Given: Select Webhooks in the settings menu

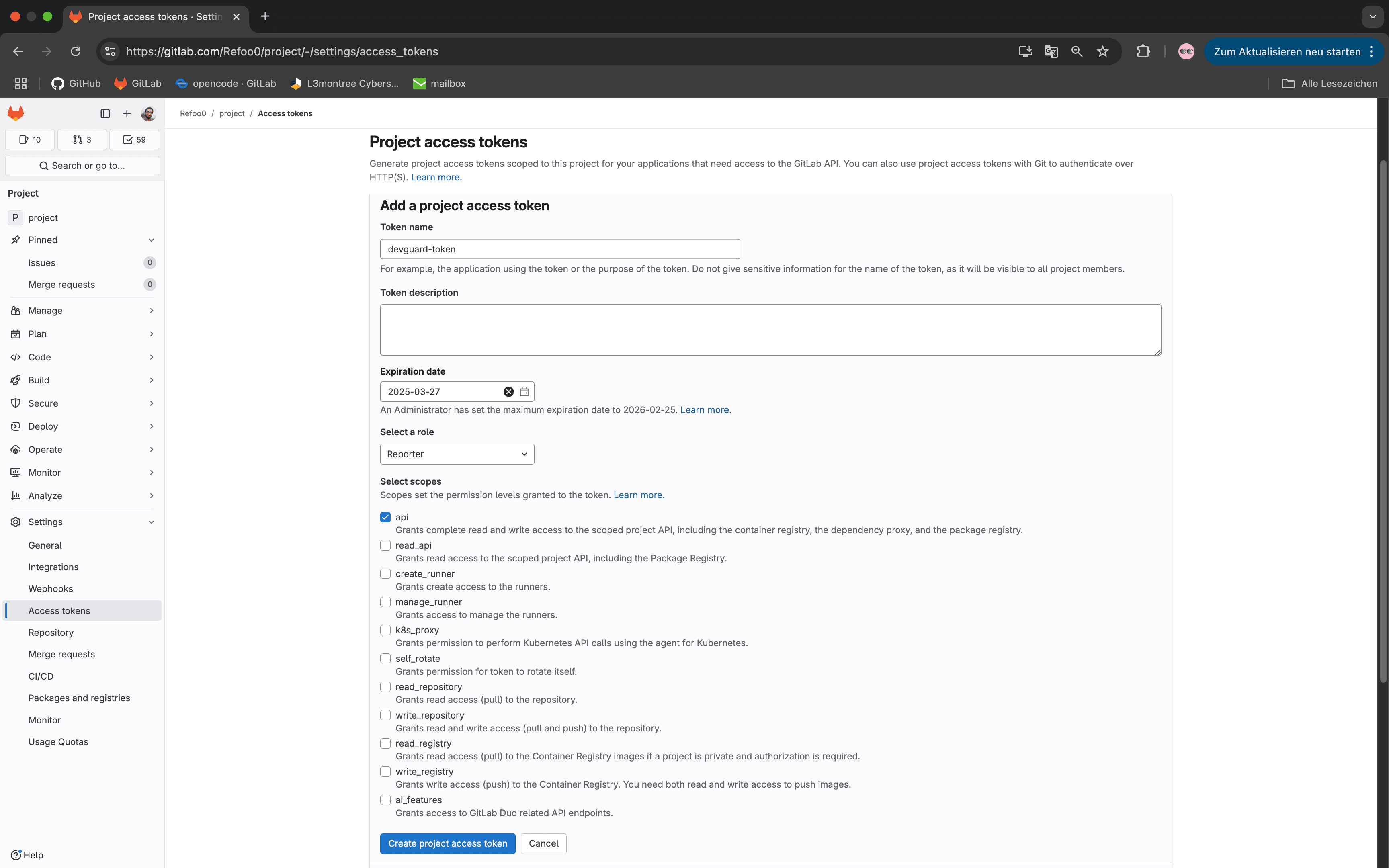Looking at the screenshot, I should click(51, 588).
